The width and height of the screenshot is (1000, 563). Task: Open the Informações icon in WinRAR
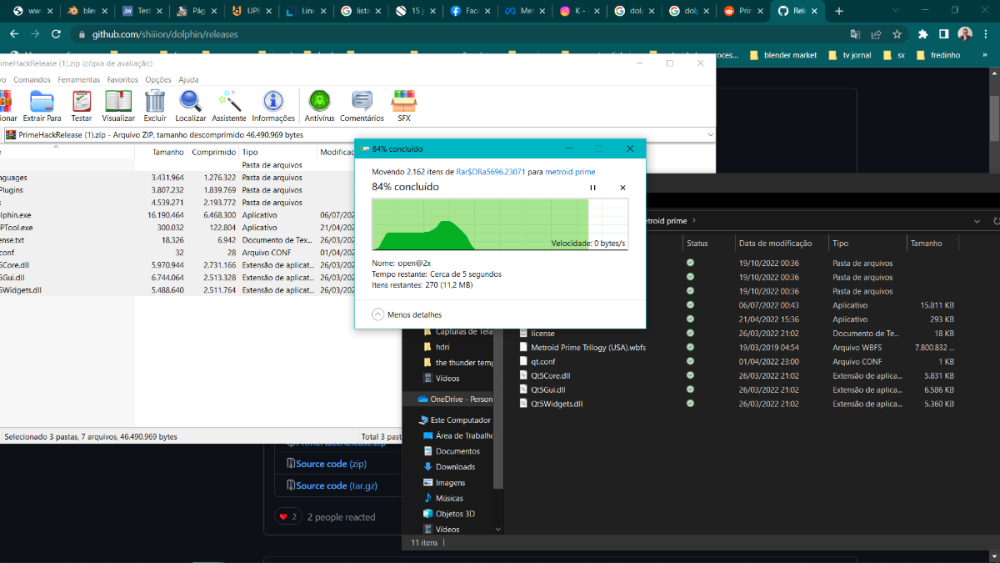pos(273,106)
